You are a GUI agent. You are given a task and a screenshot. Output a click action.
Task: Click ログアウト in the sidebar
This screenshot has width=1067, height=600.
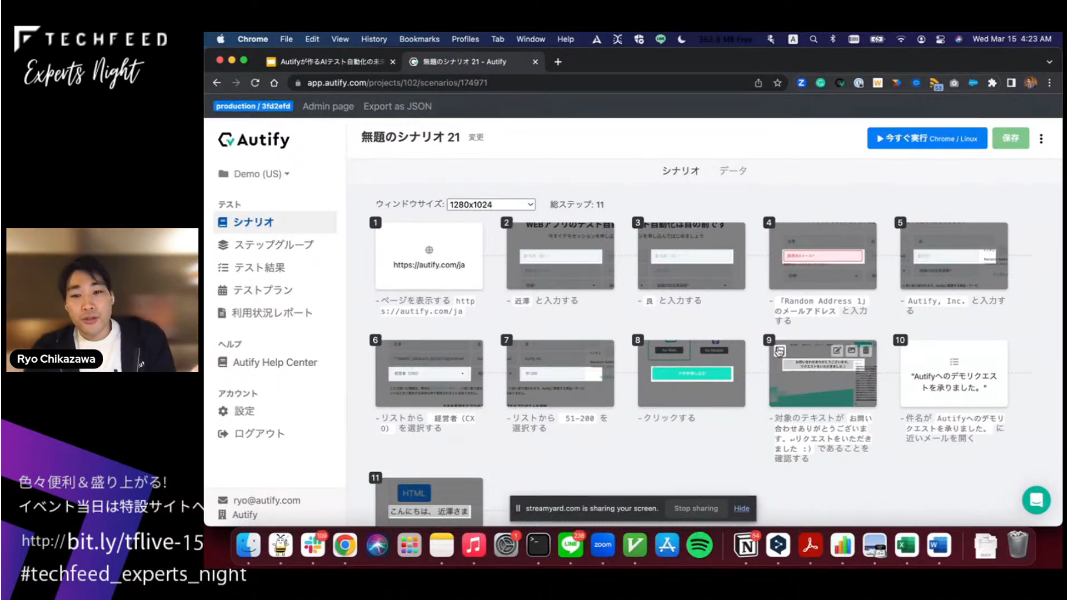point(259,433)
